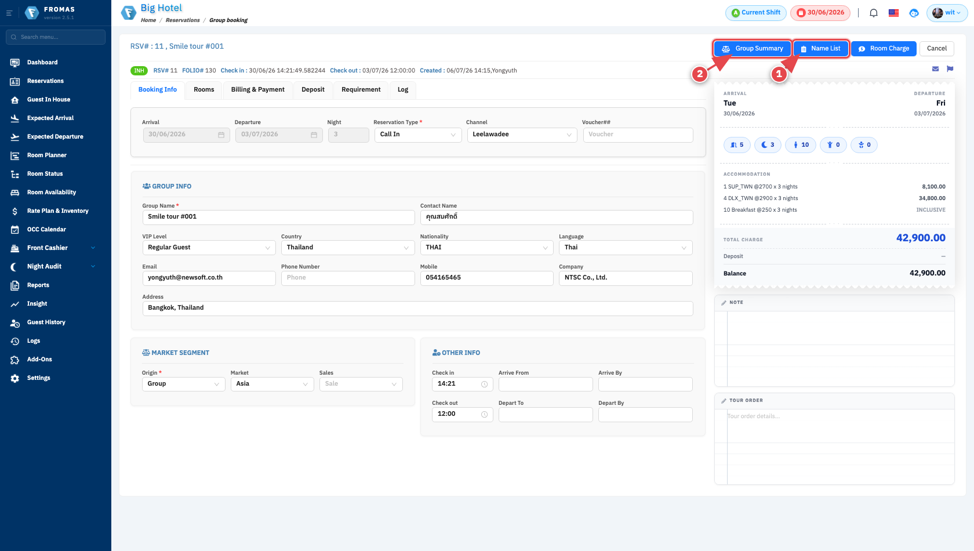Open the Channel Leelawadee dropdown
The image size is (974, 551).
pyautogui.click(x=522, y=135)
